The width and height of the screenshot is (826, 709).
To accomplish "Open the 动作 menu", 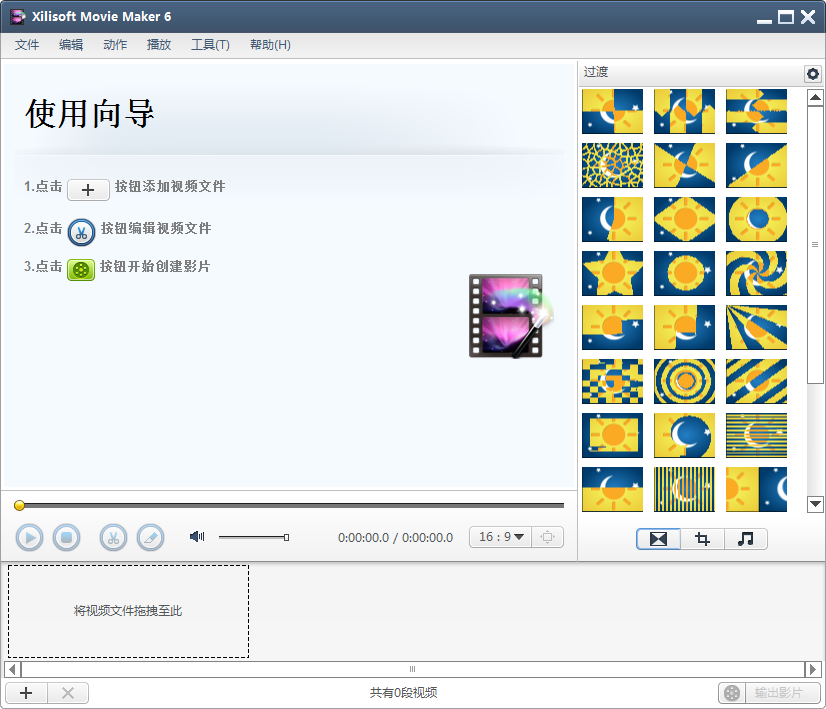I will (115, 45).
